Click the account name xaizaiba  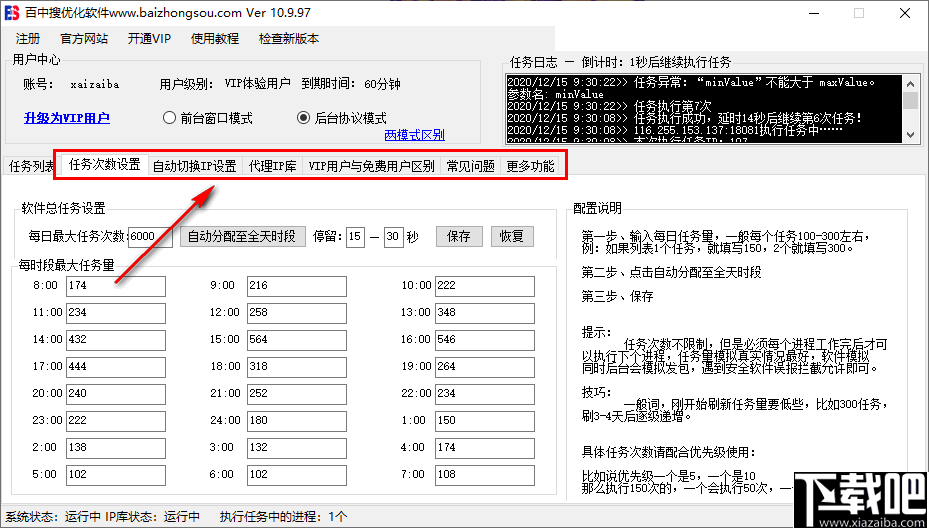pos(95,85)
